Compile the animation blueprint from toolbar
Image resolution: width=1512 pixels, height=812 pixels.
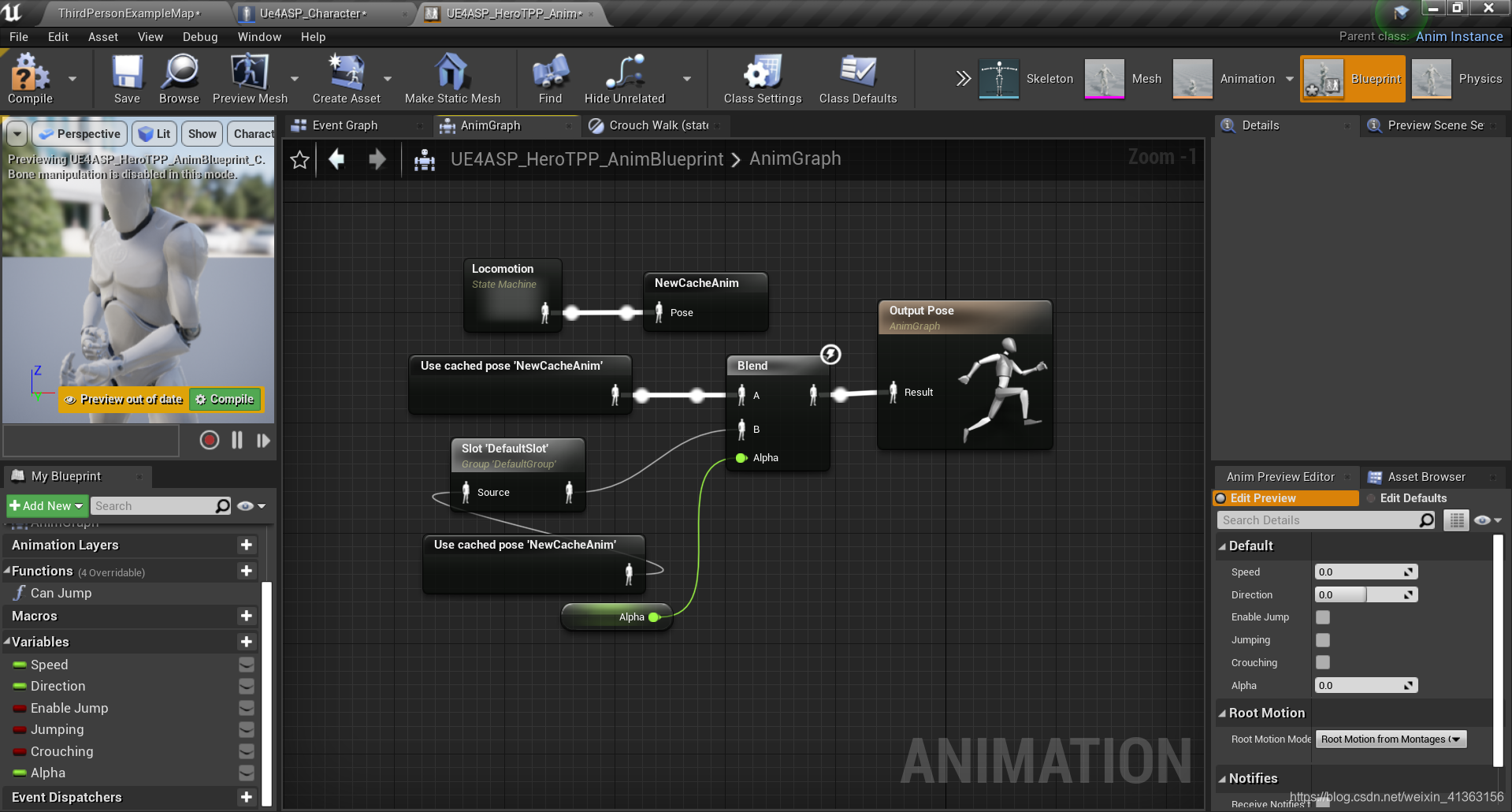pyautogui.click(x=30, y=78)
